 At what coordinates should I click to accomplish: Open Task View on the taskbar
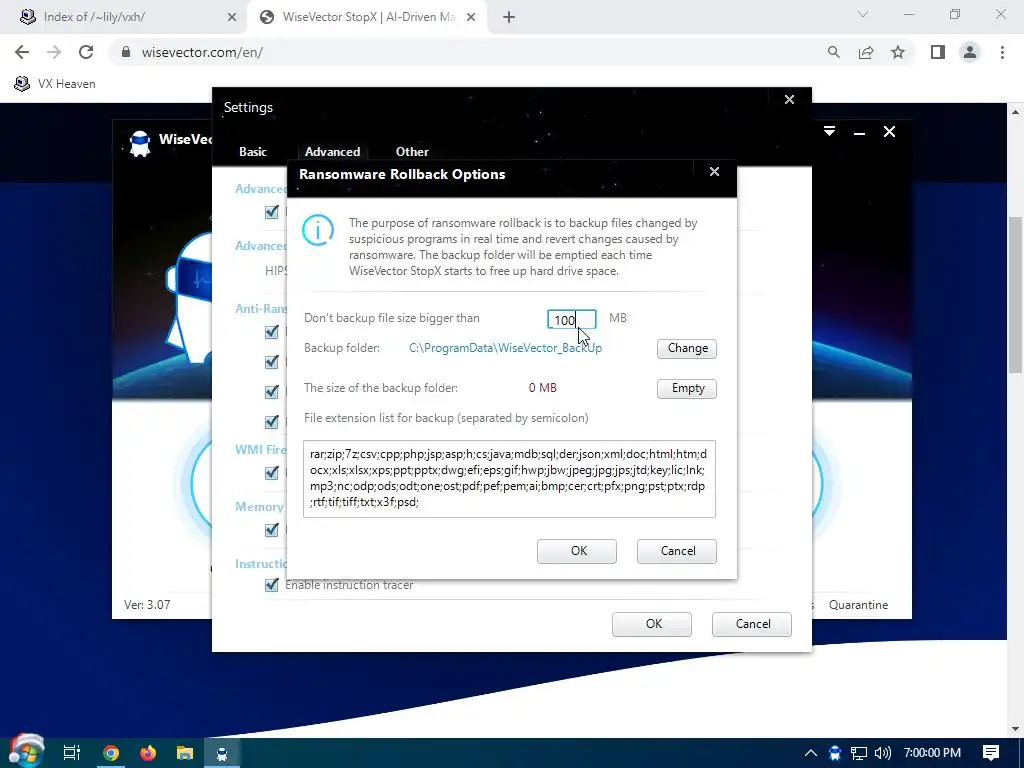71,753
